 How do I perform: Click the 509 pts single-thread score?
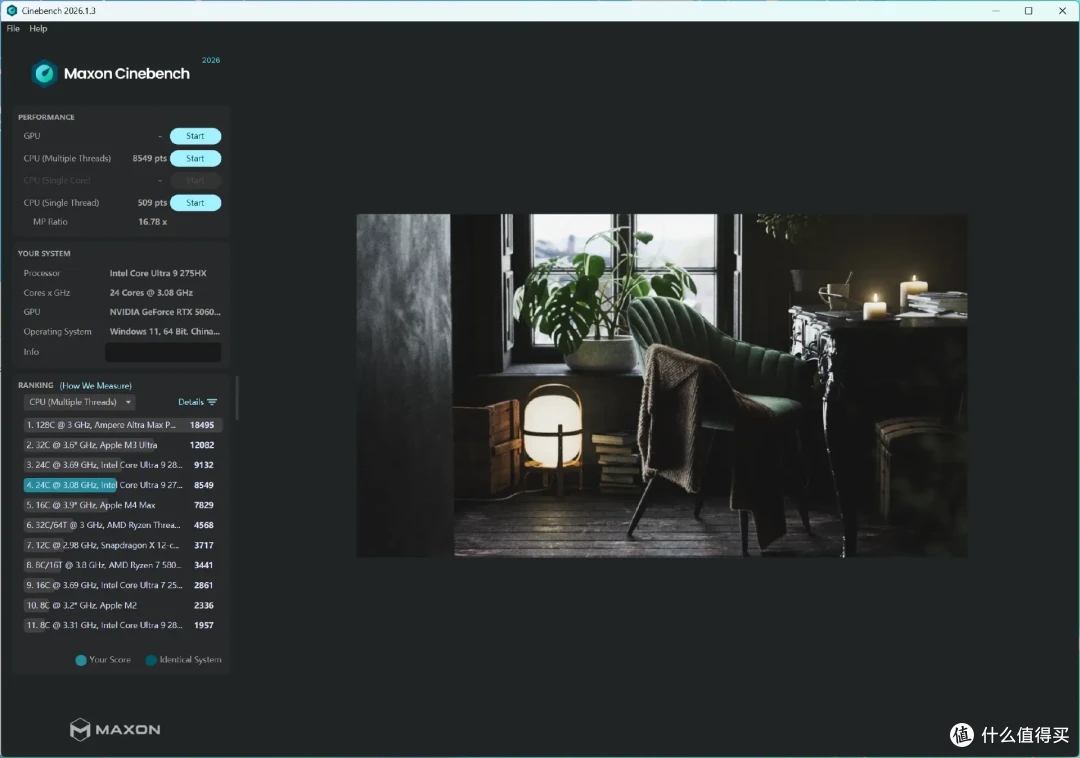[152, 203]
